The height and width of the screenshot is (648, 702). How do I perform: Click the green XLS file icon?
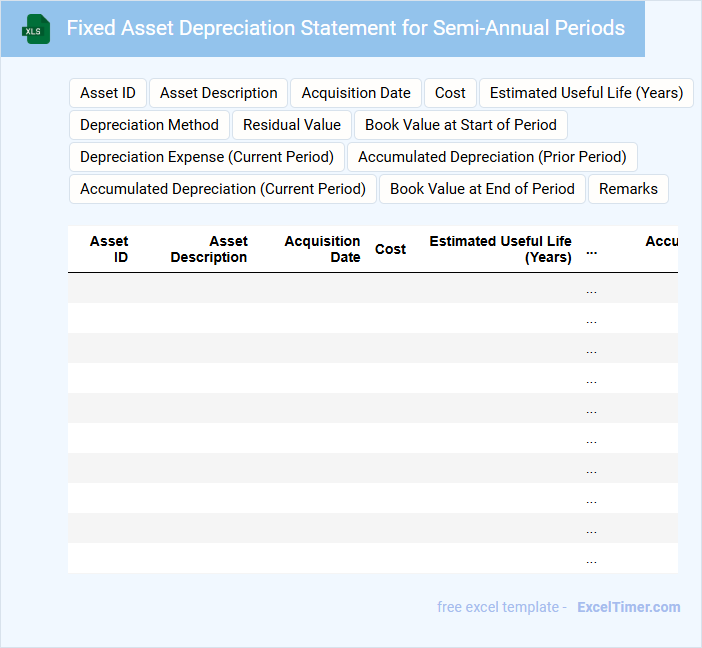pos(36,29)
